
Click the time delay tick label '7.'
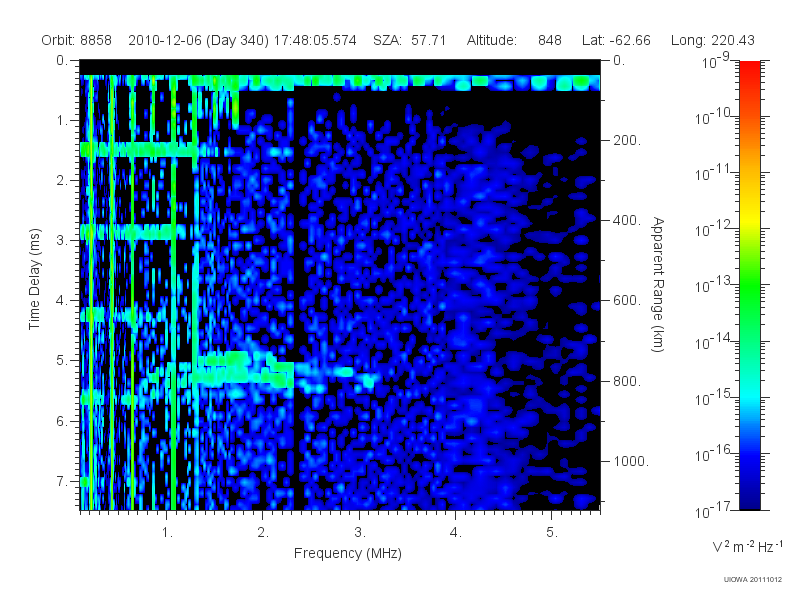click(62, 481)
